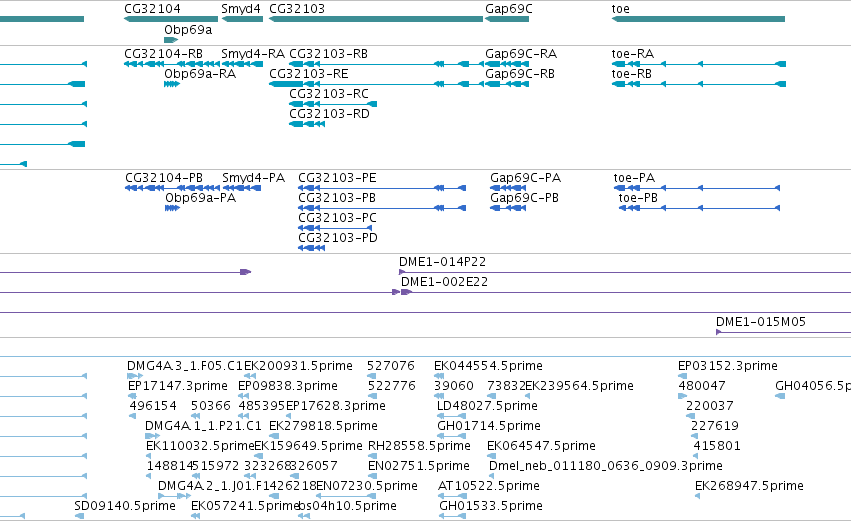
Task: Select transcript toe-RA label
Action: pos(633,54)
